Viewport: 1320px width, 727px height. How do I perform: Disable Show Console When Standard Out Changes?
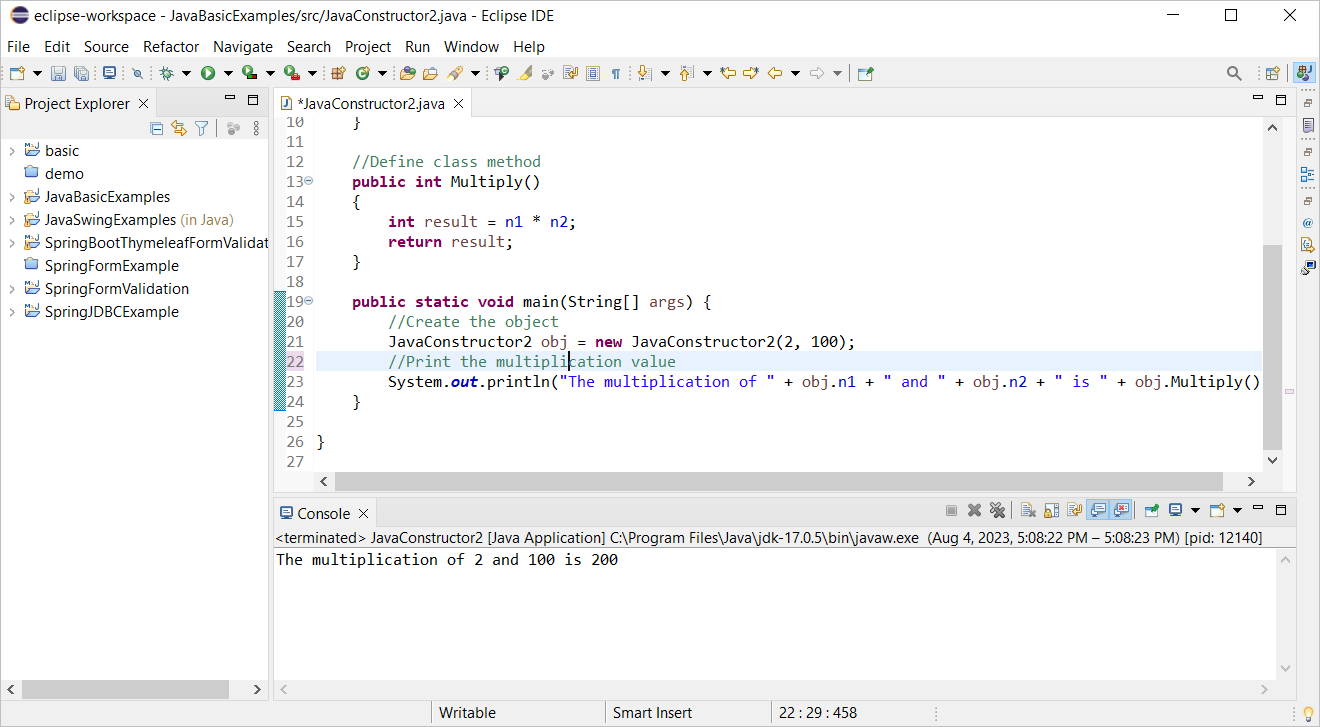1098,510
